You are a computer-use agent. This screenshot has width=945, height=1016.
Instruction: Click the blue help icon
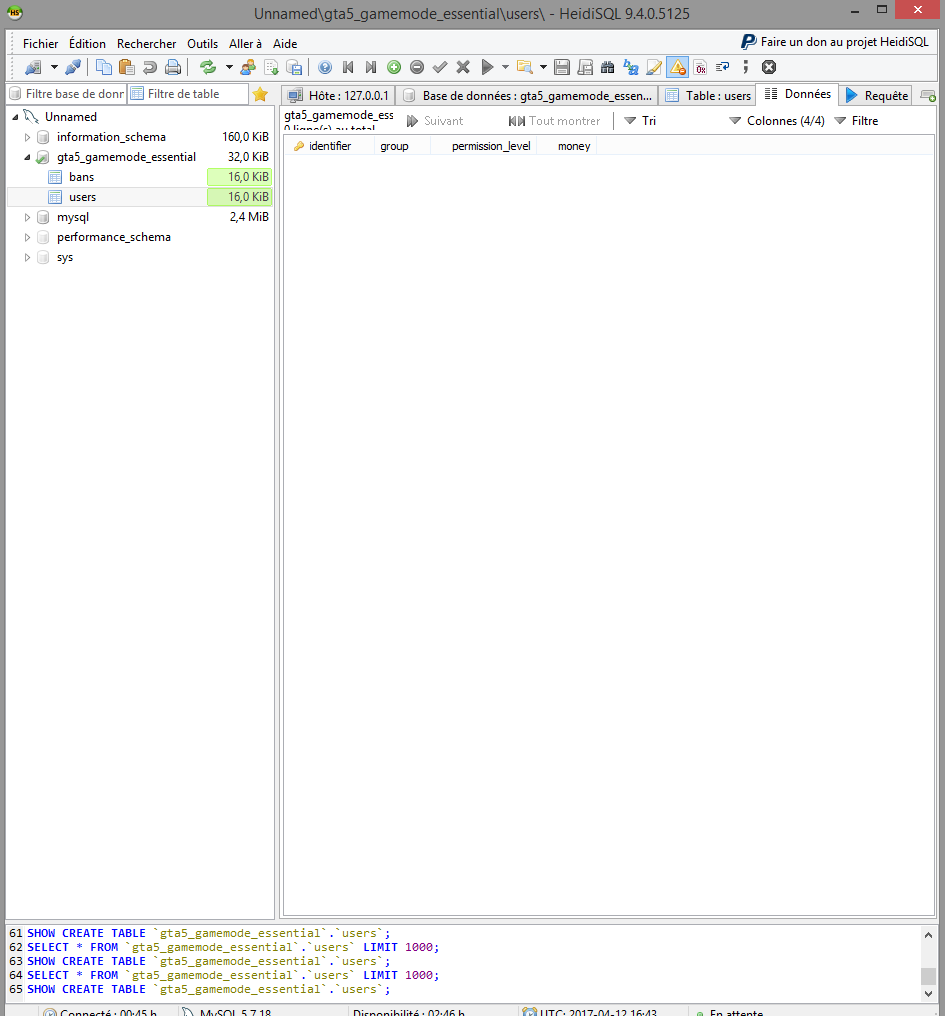pyautogui.click(x=325, y=67)
